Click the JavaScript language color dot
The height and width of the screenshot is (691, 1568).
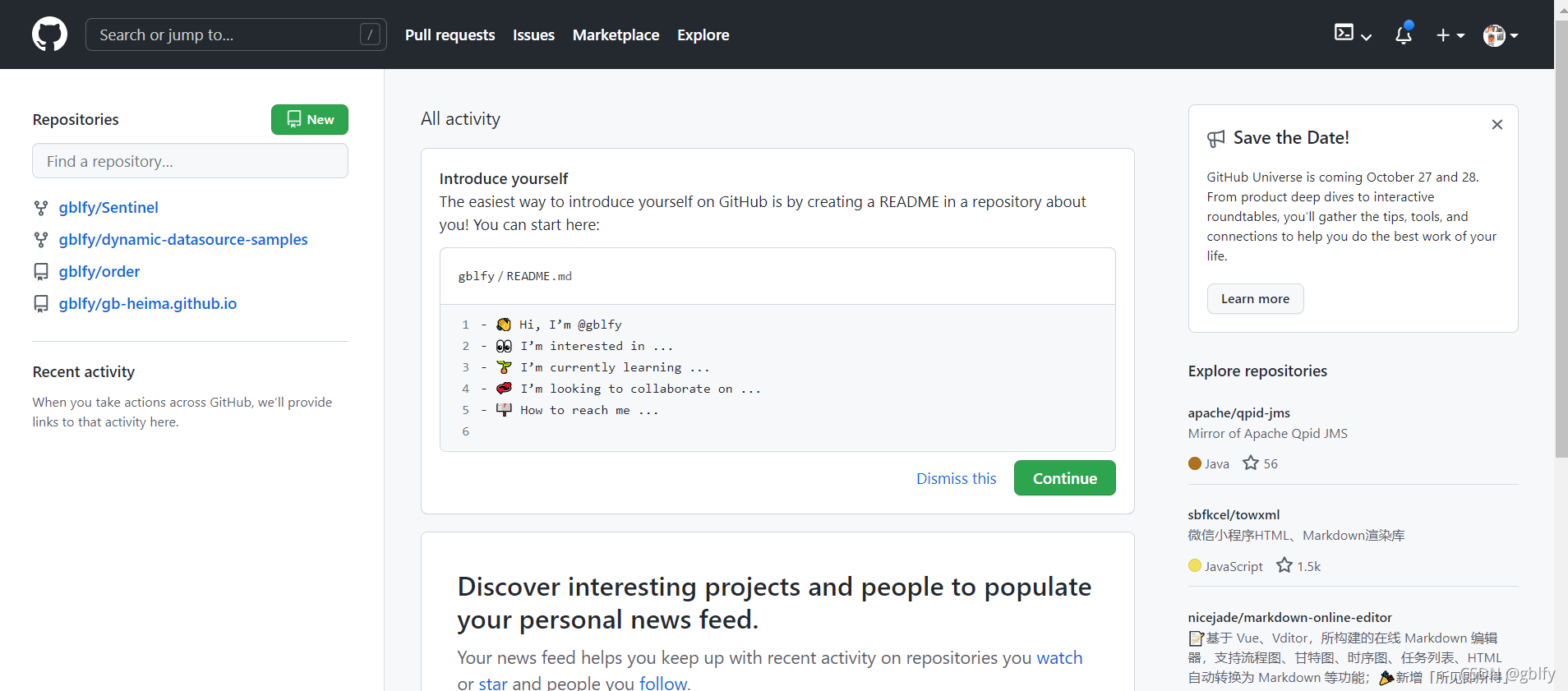[1195, 565]
